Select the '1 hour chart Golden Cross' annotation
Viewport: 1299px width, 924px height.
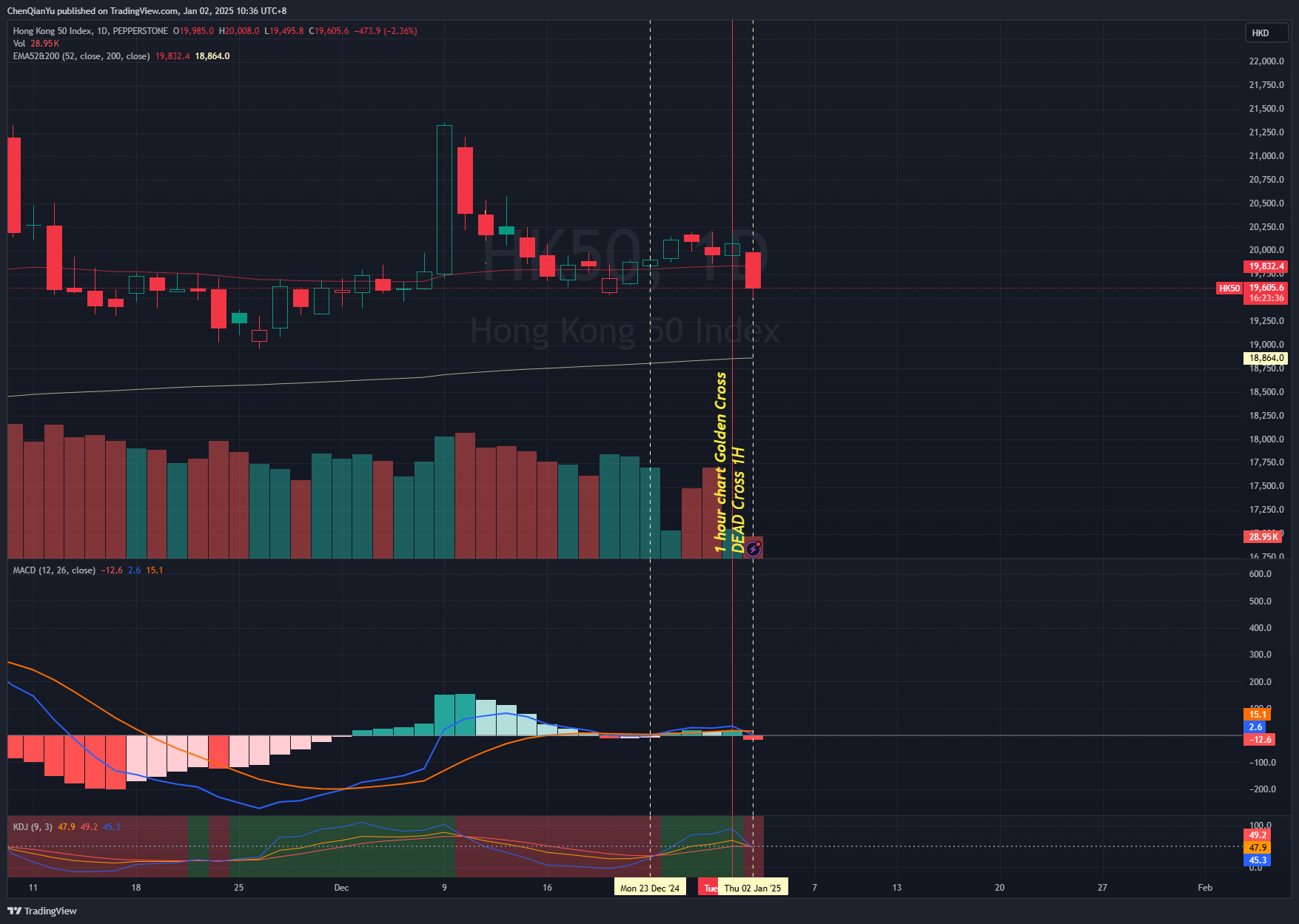point(720,462)
